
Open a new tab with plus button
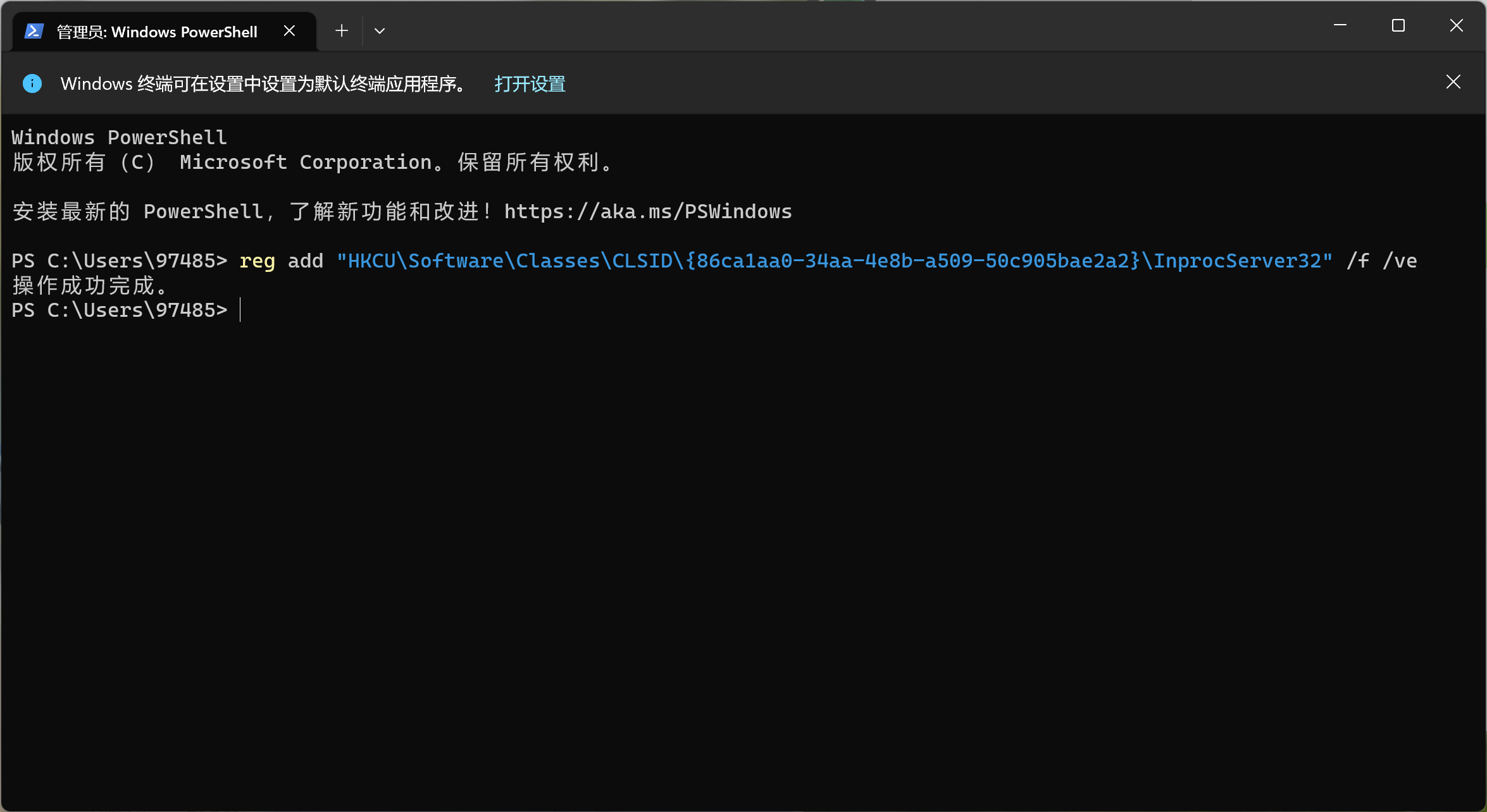coord(342,30)
